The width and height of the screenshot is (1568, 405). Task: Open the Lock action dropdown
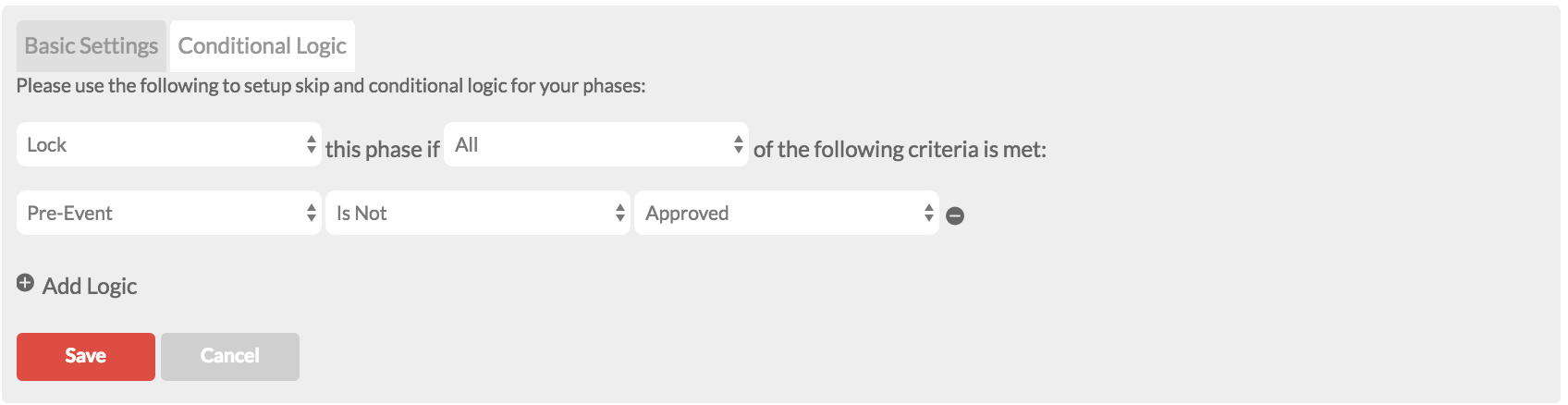[157, 144]
